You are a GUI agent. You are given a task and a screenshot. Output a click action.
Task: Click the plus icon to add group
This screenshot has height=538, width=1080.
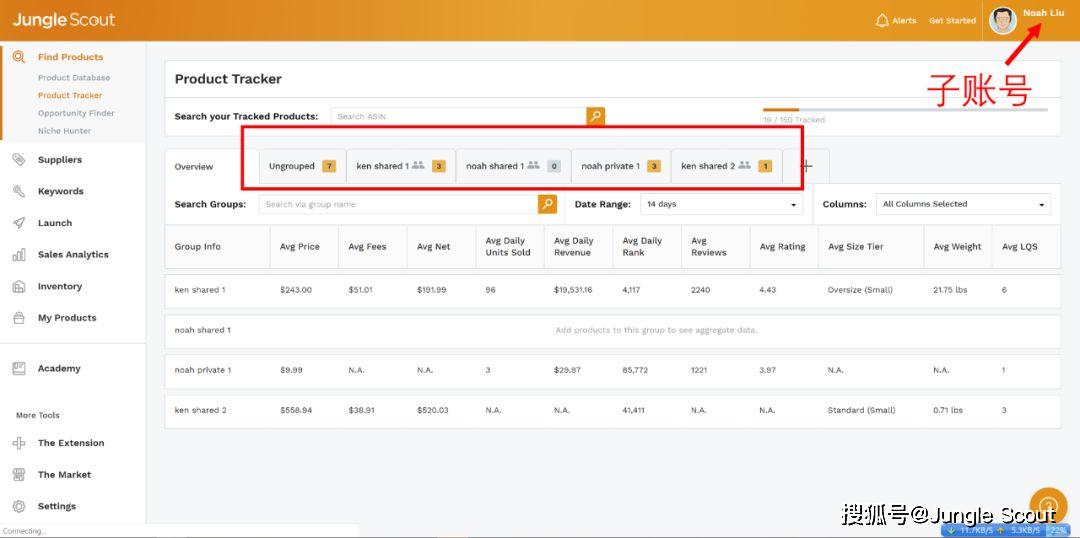(807, 166)
